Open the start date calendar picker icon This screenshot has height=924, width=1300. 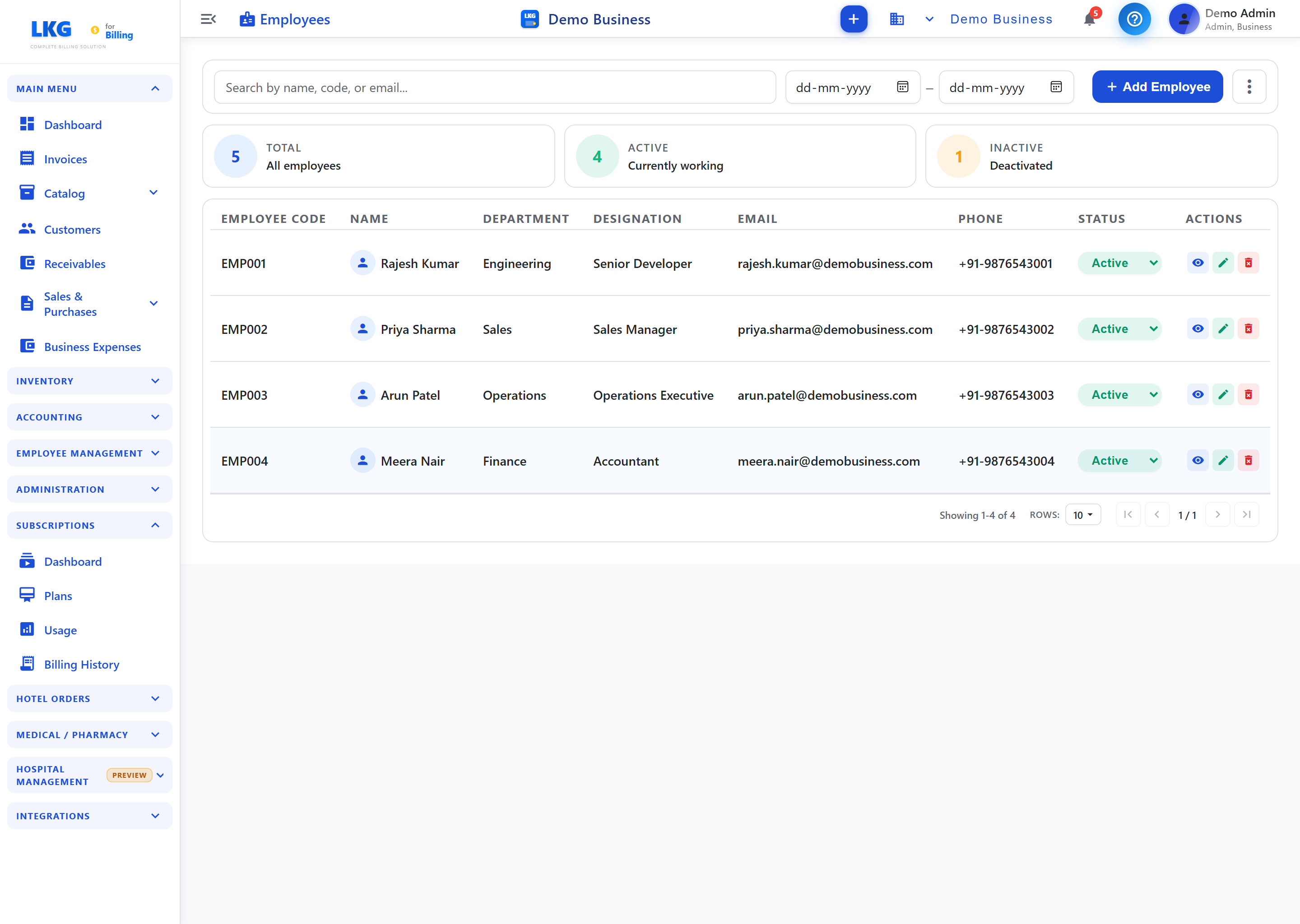tap(902, 87)
